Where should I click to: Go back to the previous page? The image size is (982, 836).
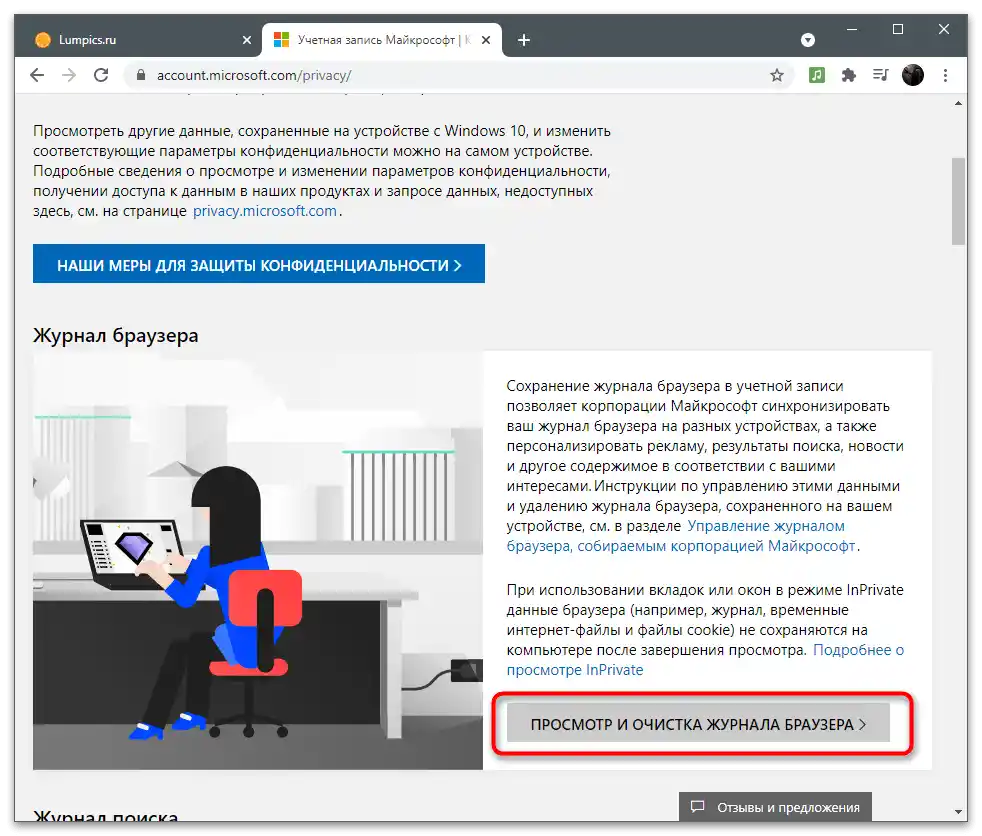coord(37,75)
